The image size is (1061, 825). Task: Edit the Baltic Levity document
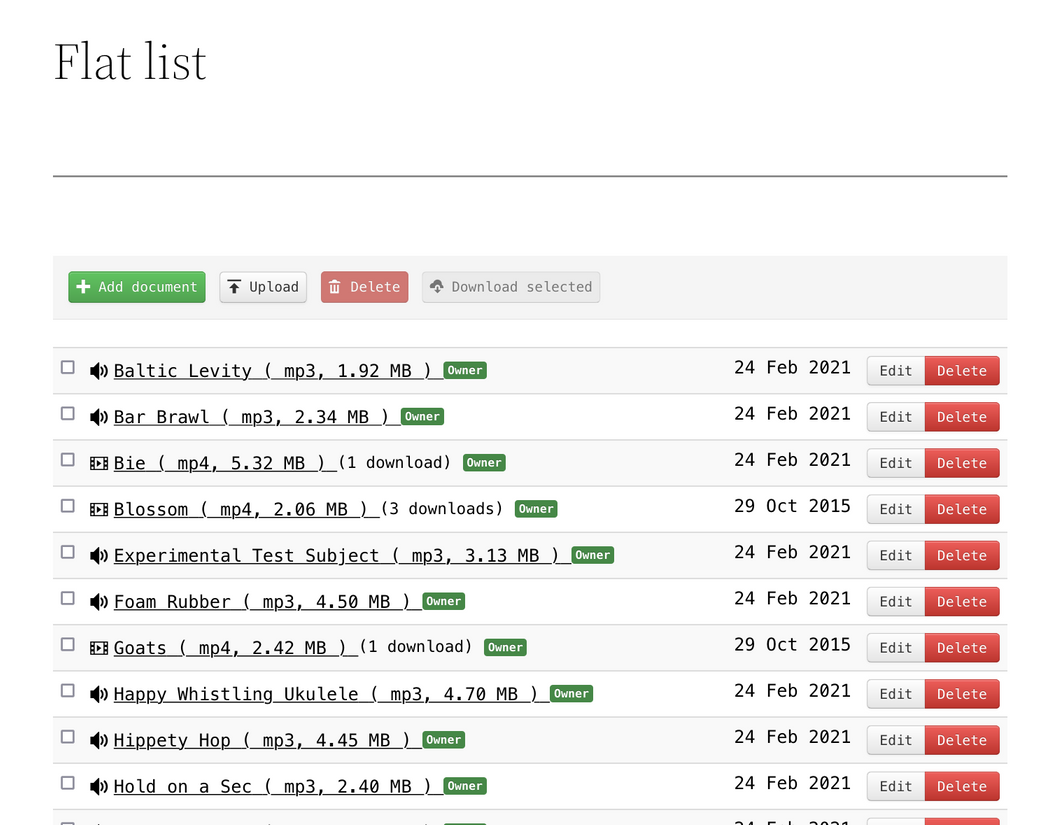click(896, 371)
